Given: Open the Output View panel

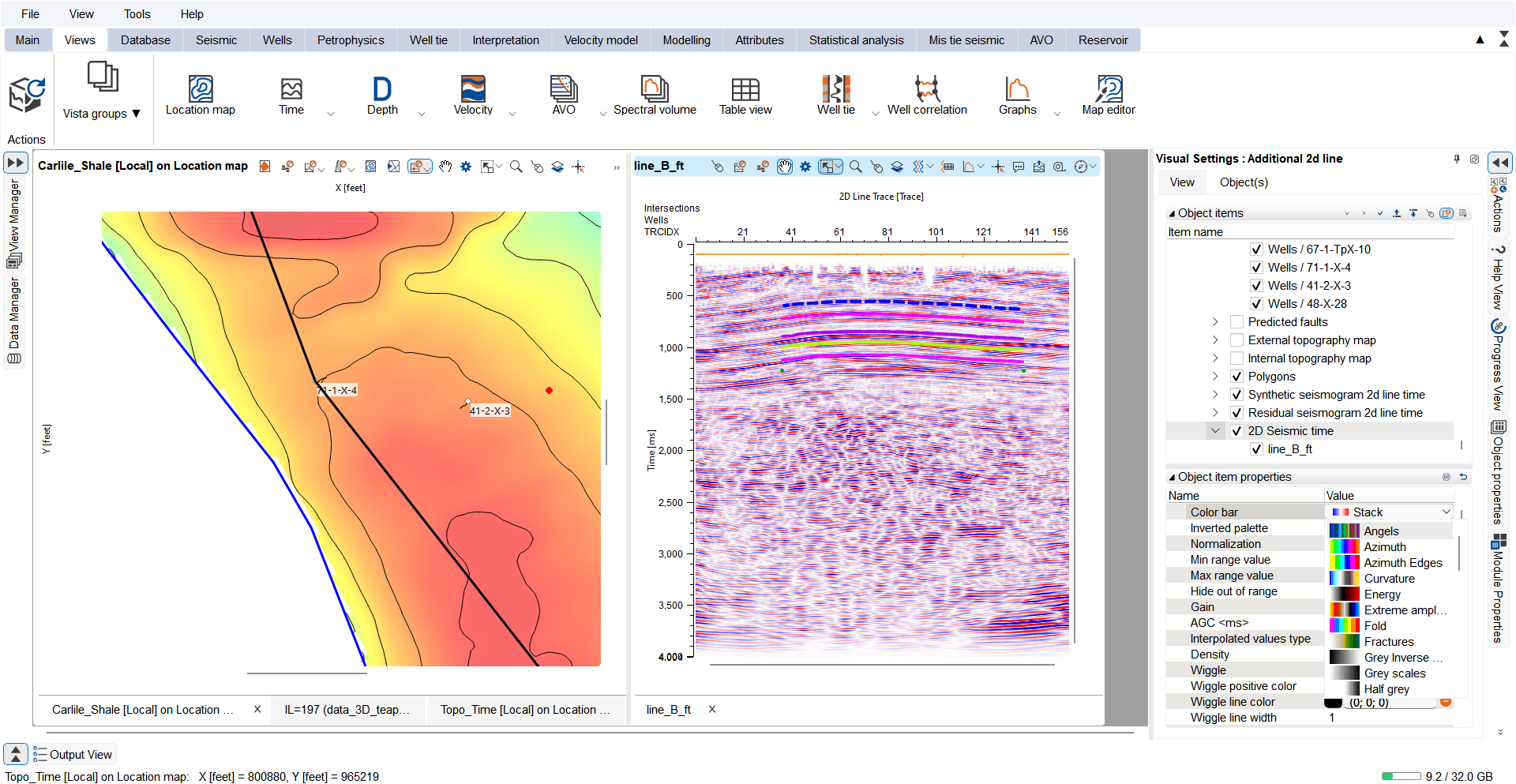Looking at the screenshot, I should click(x=74, y=755).
